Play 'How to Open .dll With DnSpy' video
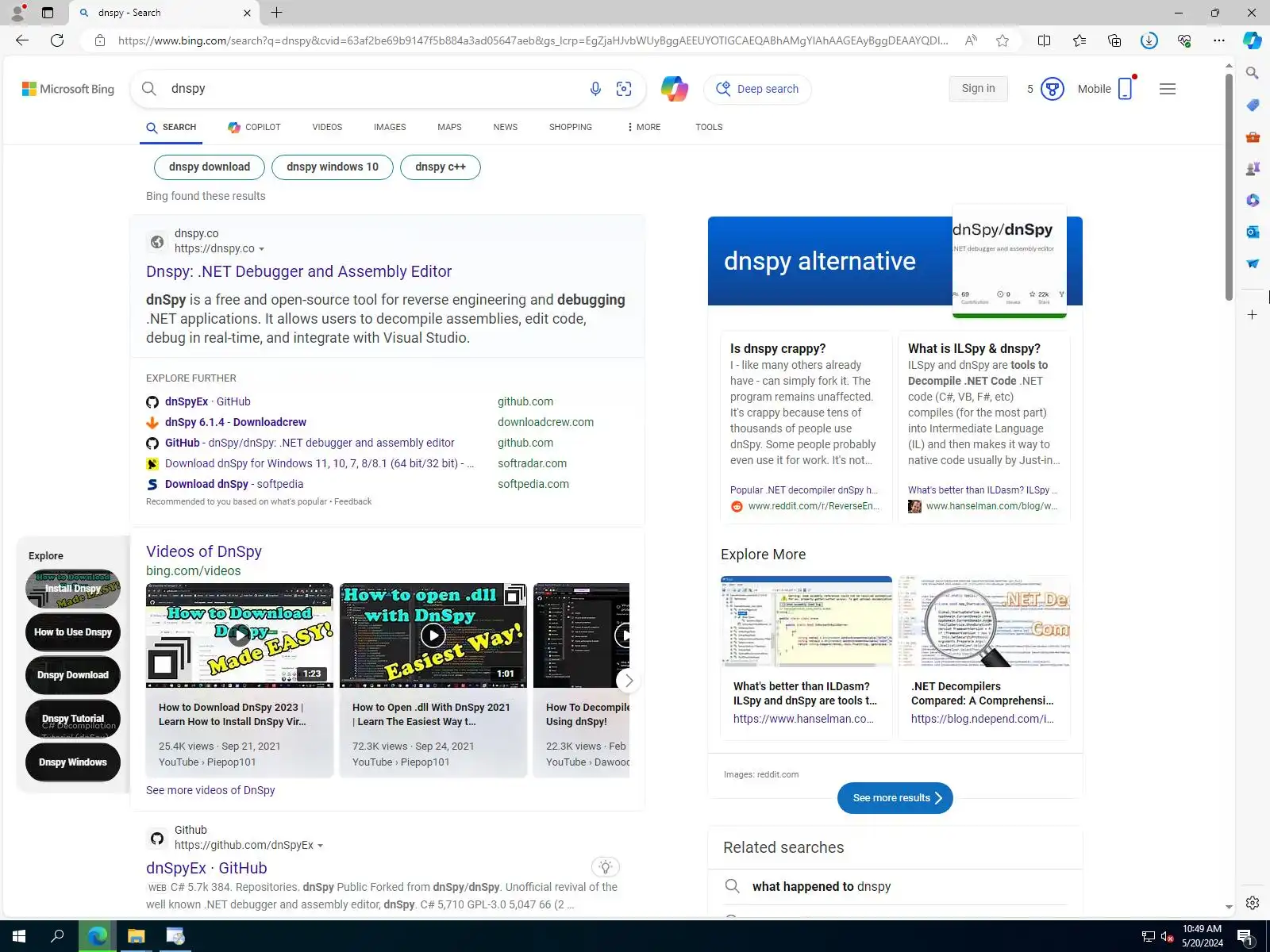This screenshot has width=1270, height=952. [x=433, y=635]
